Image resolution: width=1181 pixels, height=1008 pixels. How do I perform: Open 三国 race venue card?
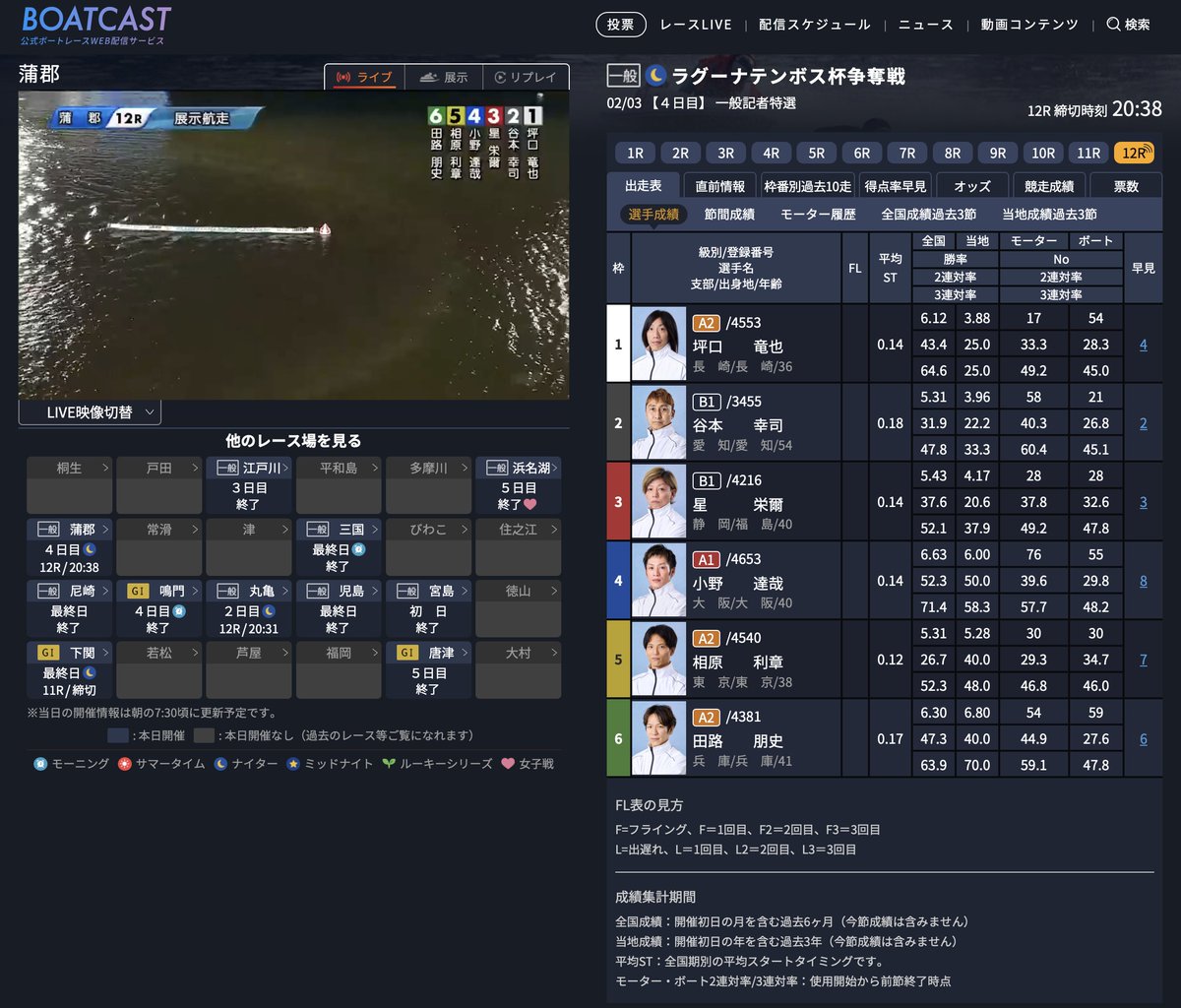339,547
